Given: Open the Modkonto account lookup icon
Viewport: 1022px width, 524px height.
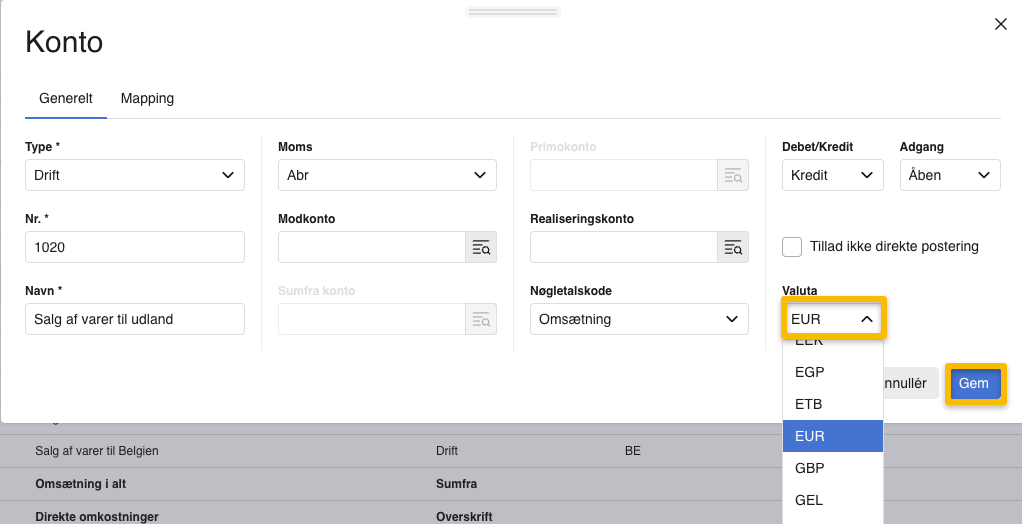Looking at the screenshot, I should pyautogui.click(x=481, y=248).
